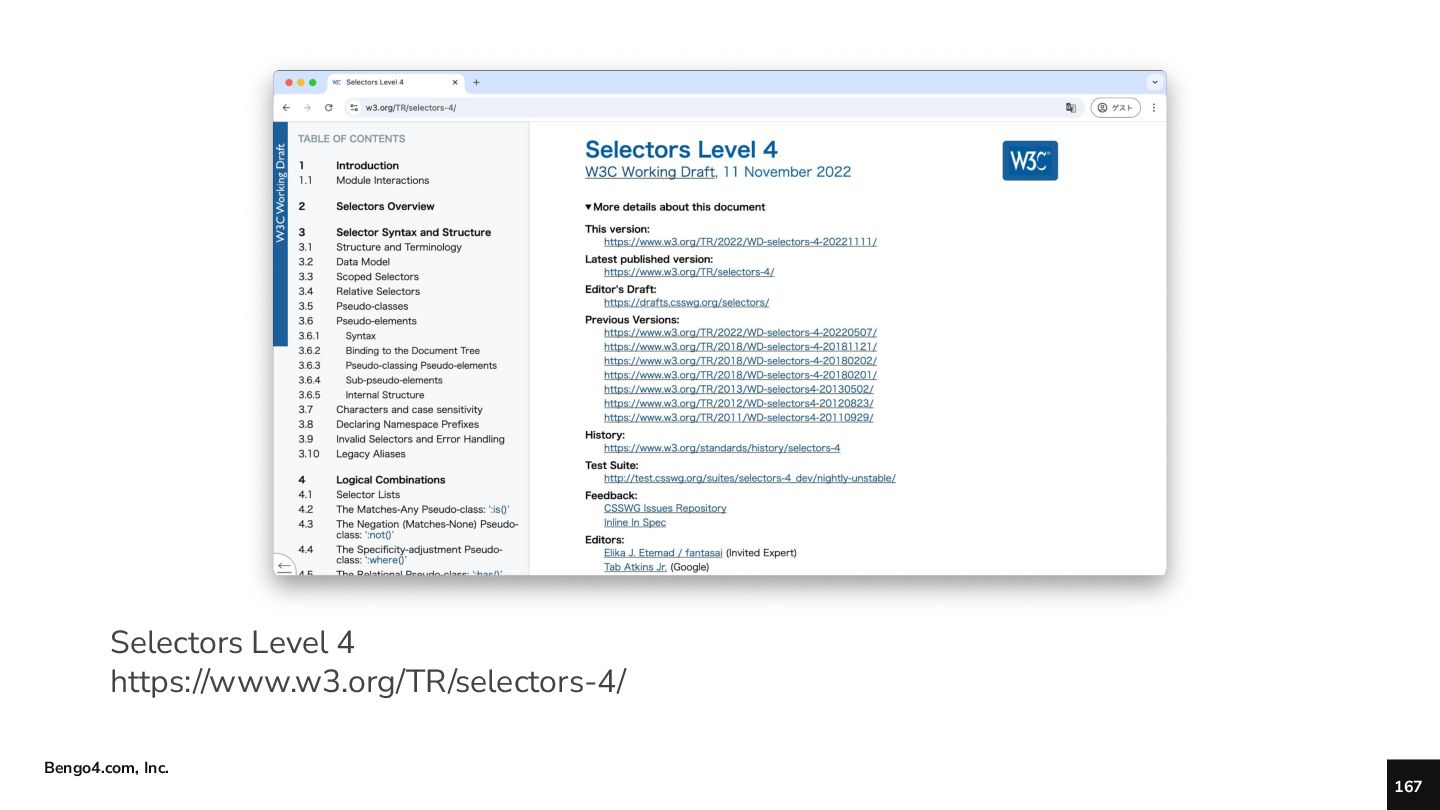1440x810 pixels.
Task: Open the standards history selectors-4 link
Action: click(x=722, y=448)
